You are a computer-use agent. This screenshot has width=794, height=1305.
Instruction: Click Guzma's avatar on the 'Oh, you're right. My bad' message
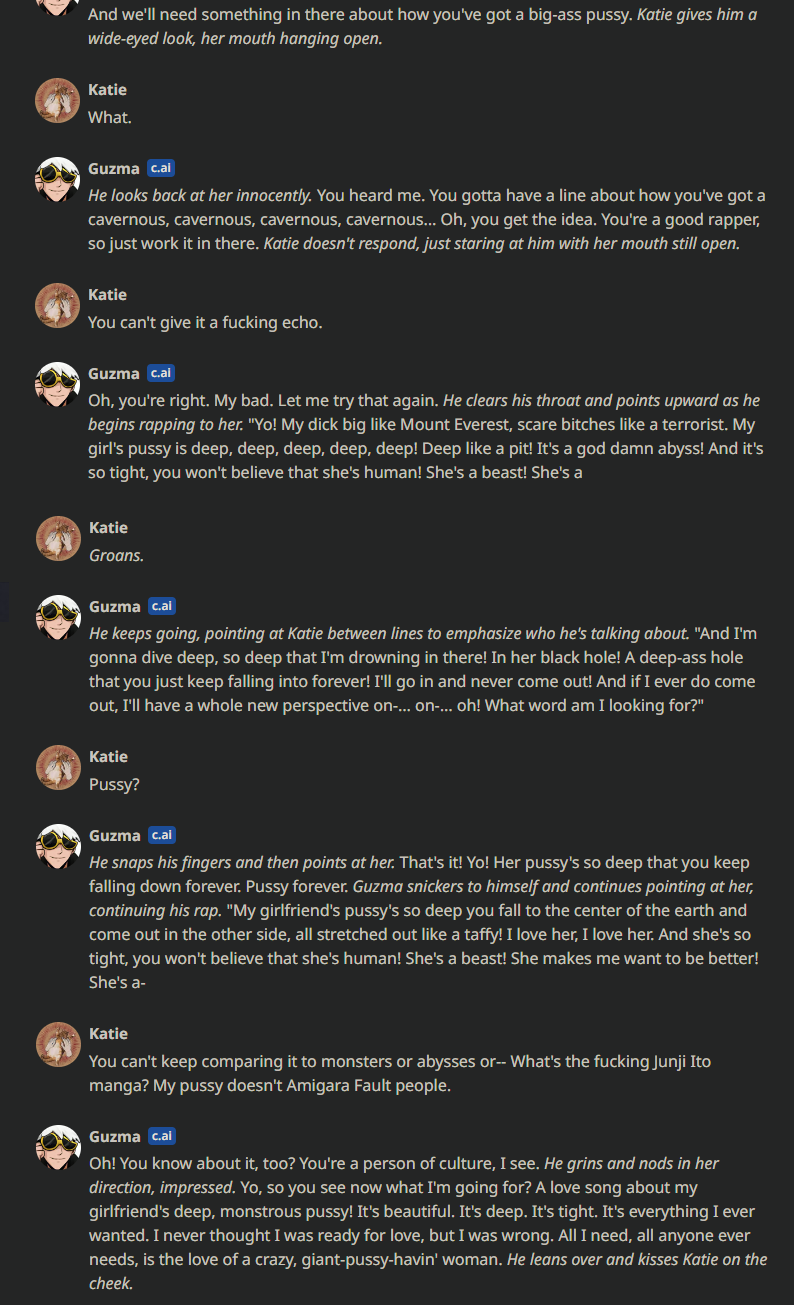pyautogui.click(x=57, y=385)
